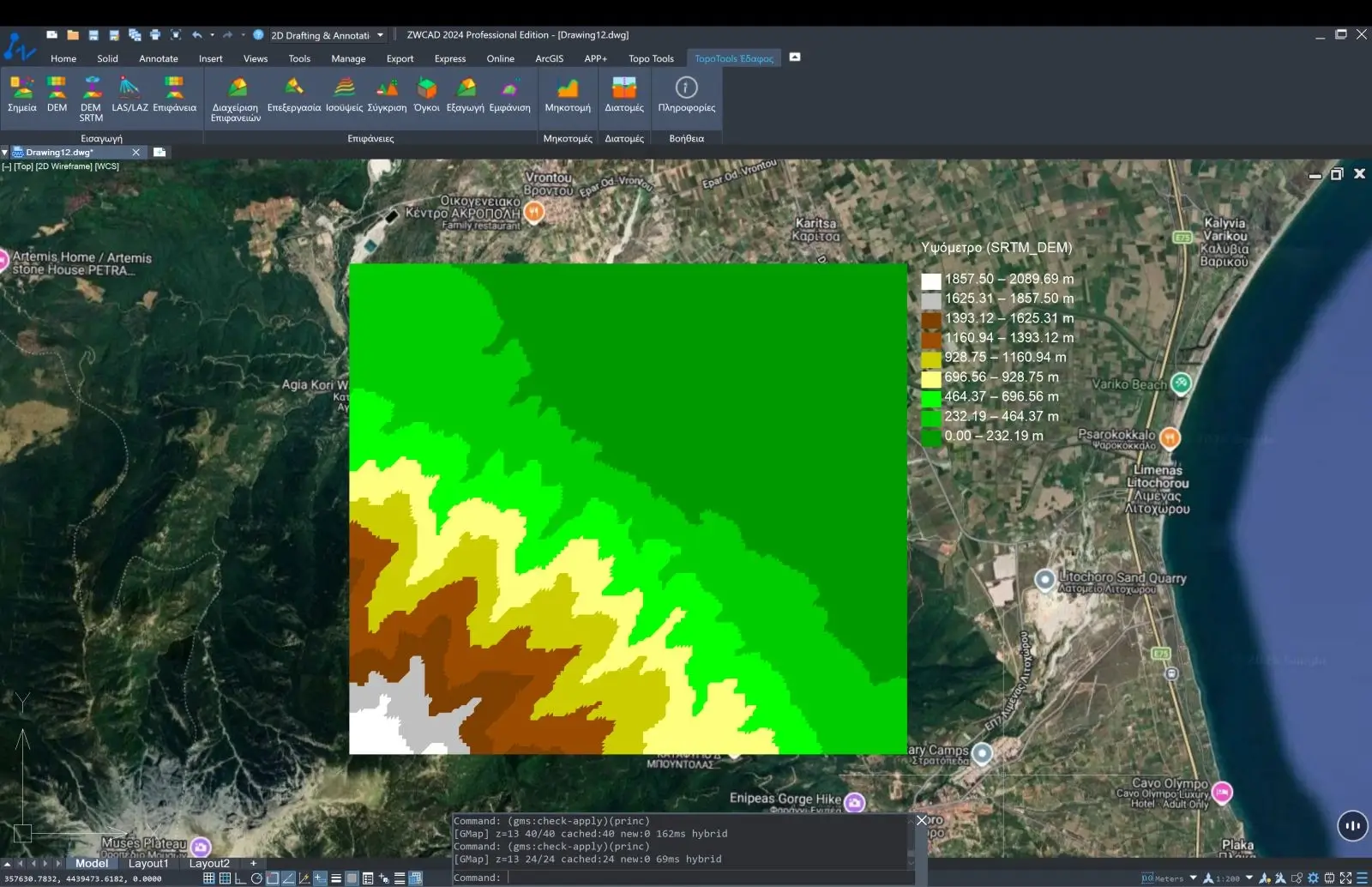This screenshot has height=887, width=1372.
Task: Add a new layout with plus button
Action: point(253,863)
